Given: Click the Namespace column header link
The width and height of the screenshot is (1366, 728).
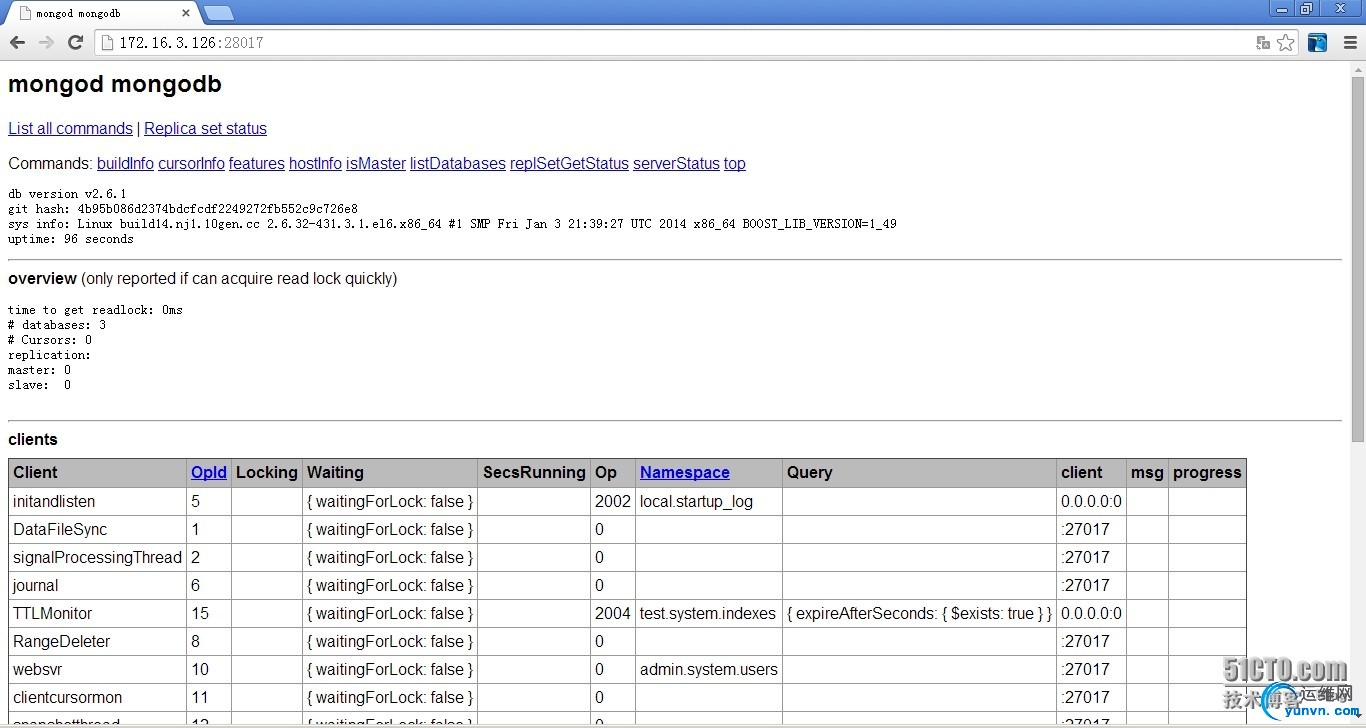Looking at the screenshot, I should click(x=685, y=472).
